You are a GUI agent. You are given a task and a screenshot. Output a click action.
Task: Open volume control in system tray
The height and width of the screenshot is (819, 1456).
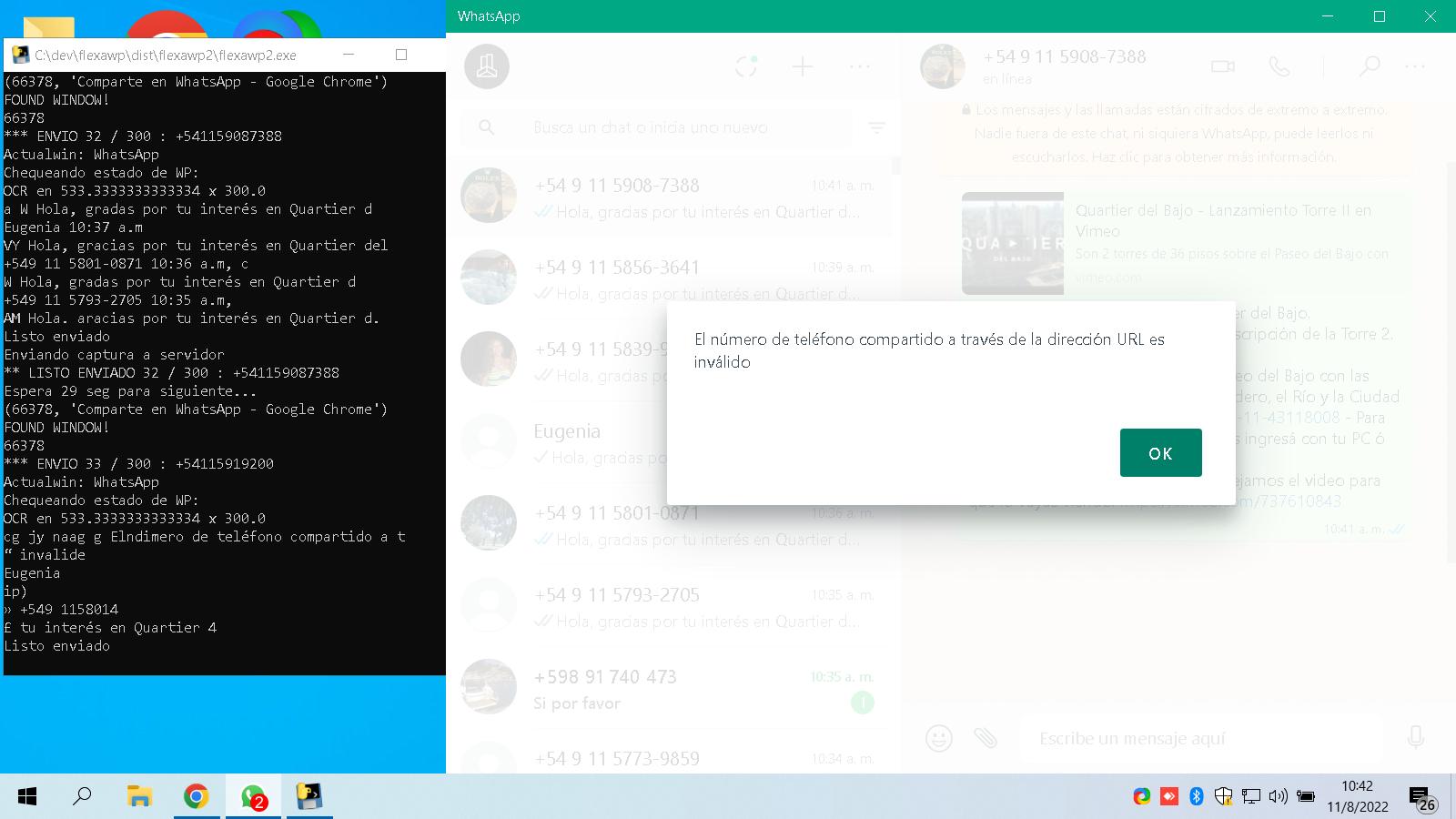click(x=1279, y=796)
